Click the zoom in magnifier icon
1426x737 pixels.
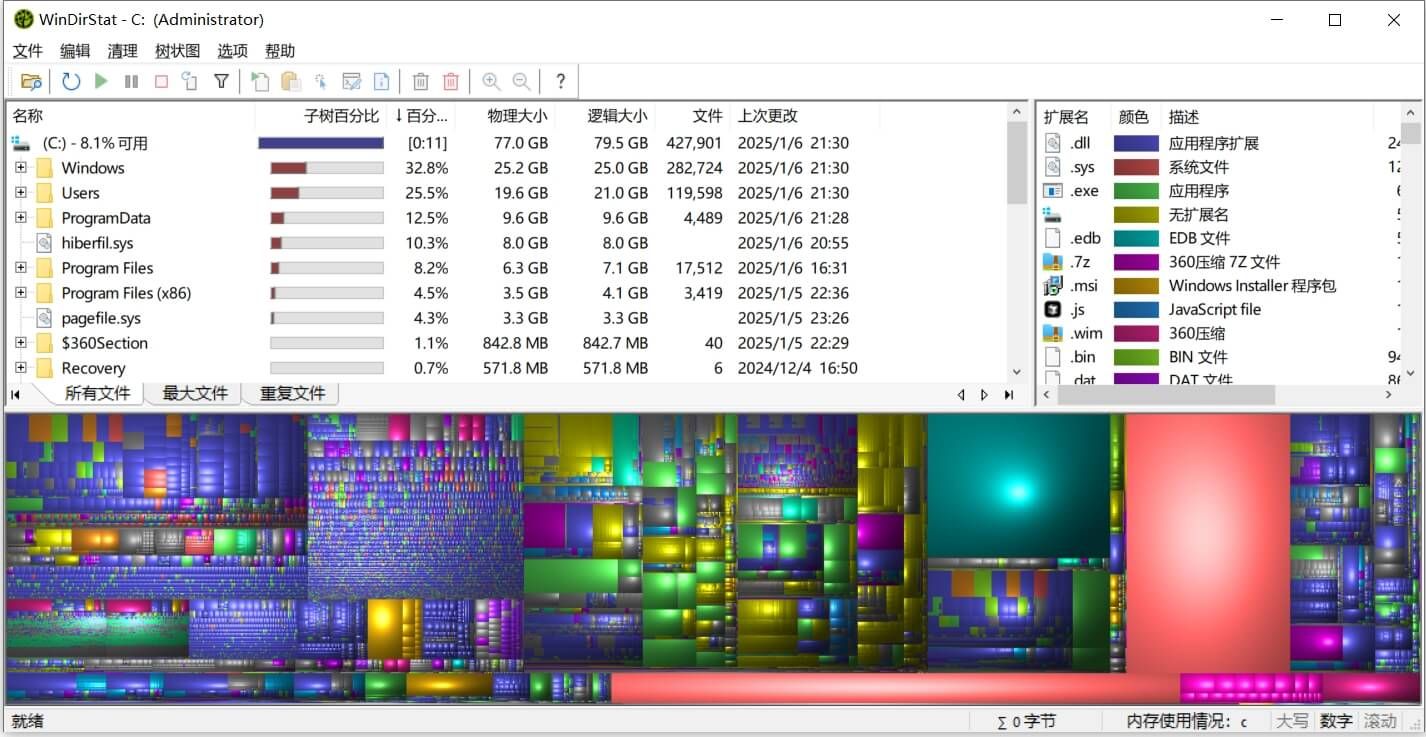pos(491,81)
